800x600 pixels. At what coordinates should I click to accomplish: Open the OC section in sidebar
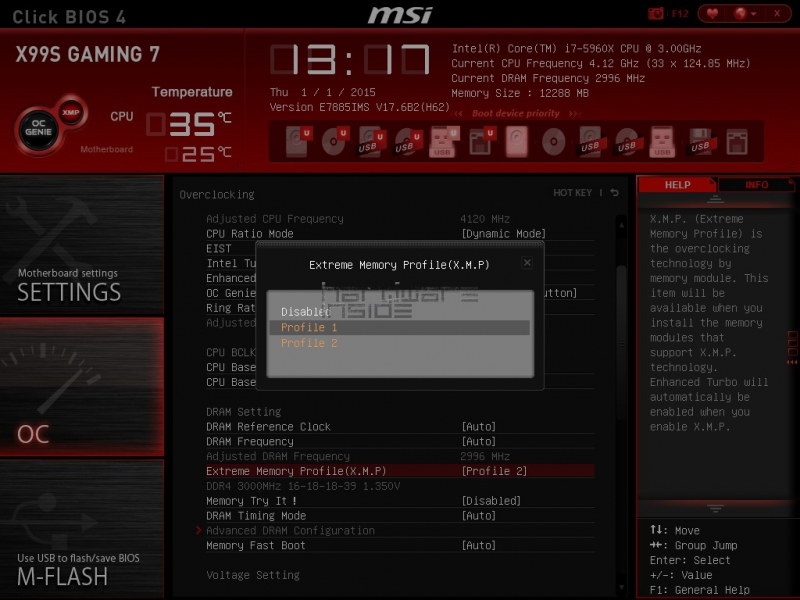(x=82, y=386)
